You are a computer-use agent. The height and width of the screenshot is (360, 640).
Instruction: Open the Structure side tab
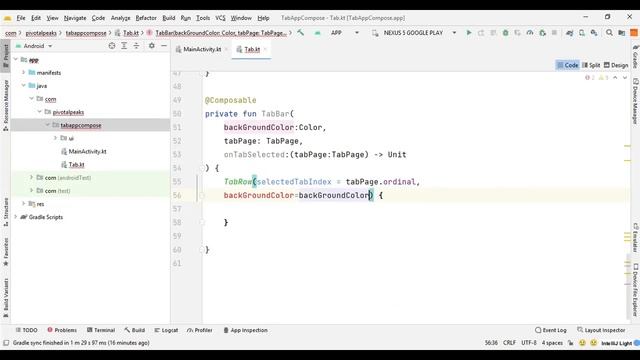[5, 212]
